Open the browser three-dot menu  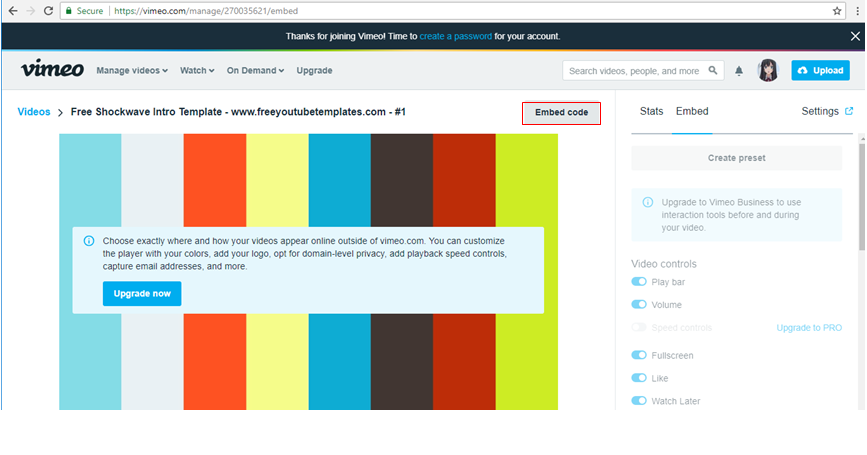point(857,11)
